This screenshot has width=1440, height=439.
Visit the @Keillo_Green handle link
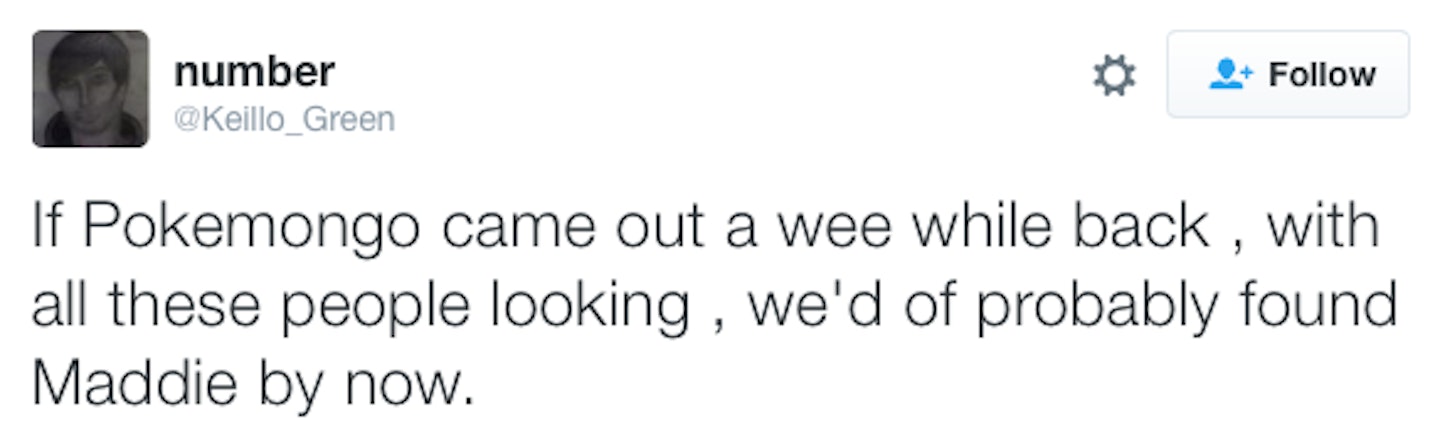coord(285,120)
